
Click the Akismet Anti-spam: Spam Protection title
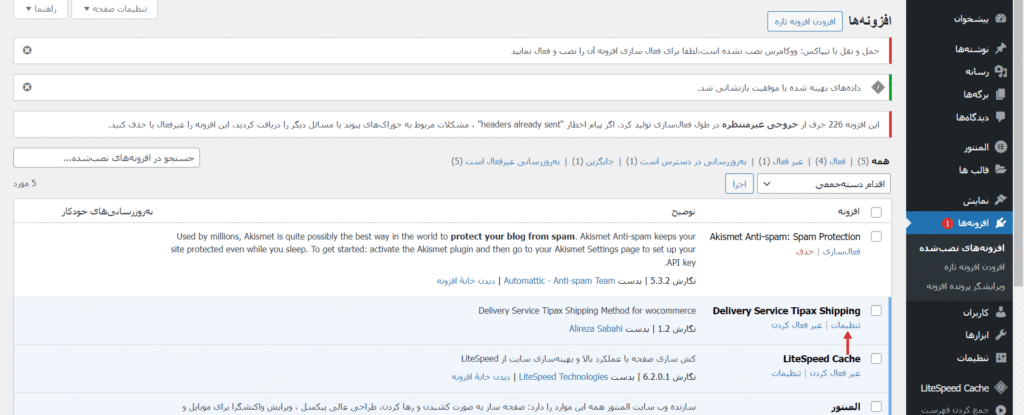click(x=785, y=237)
